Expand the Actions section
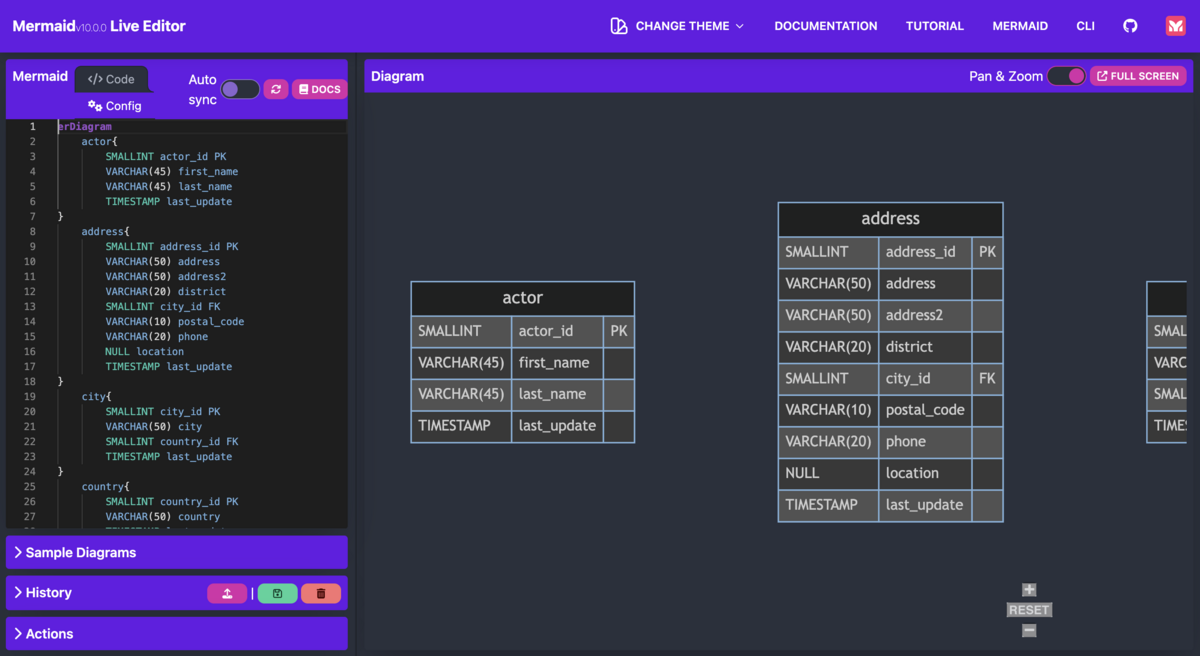 click(x=177, y=634)
